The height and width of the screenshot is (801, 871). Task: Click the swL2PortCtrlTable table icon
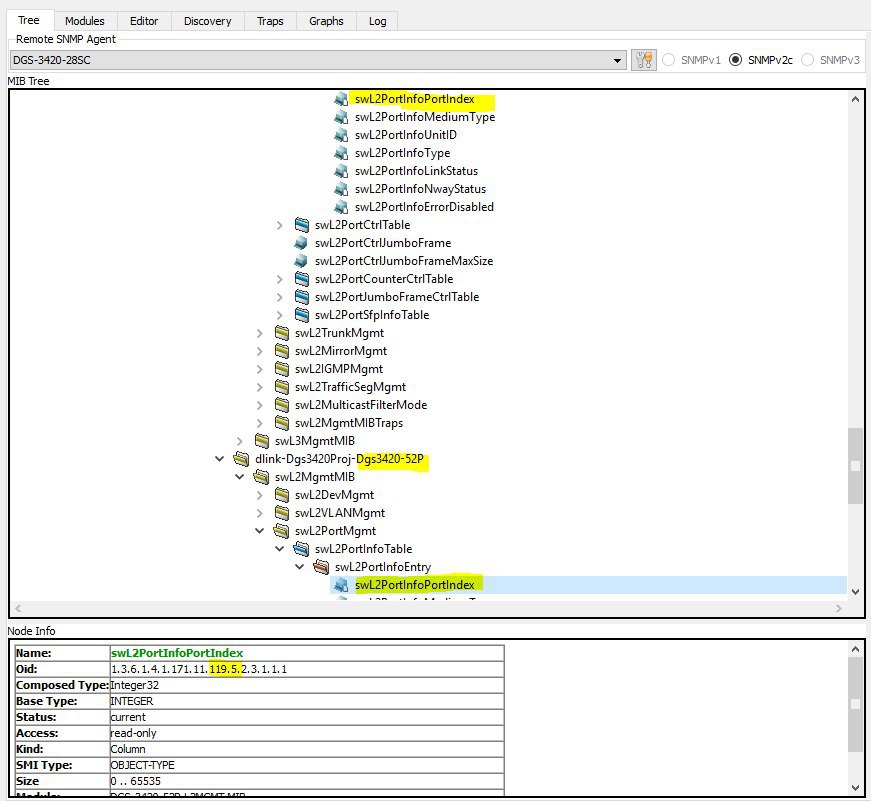pos(302,225)
